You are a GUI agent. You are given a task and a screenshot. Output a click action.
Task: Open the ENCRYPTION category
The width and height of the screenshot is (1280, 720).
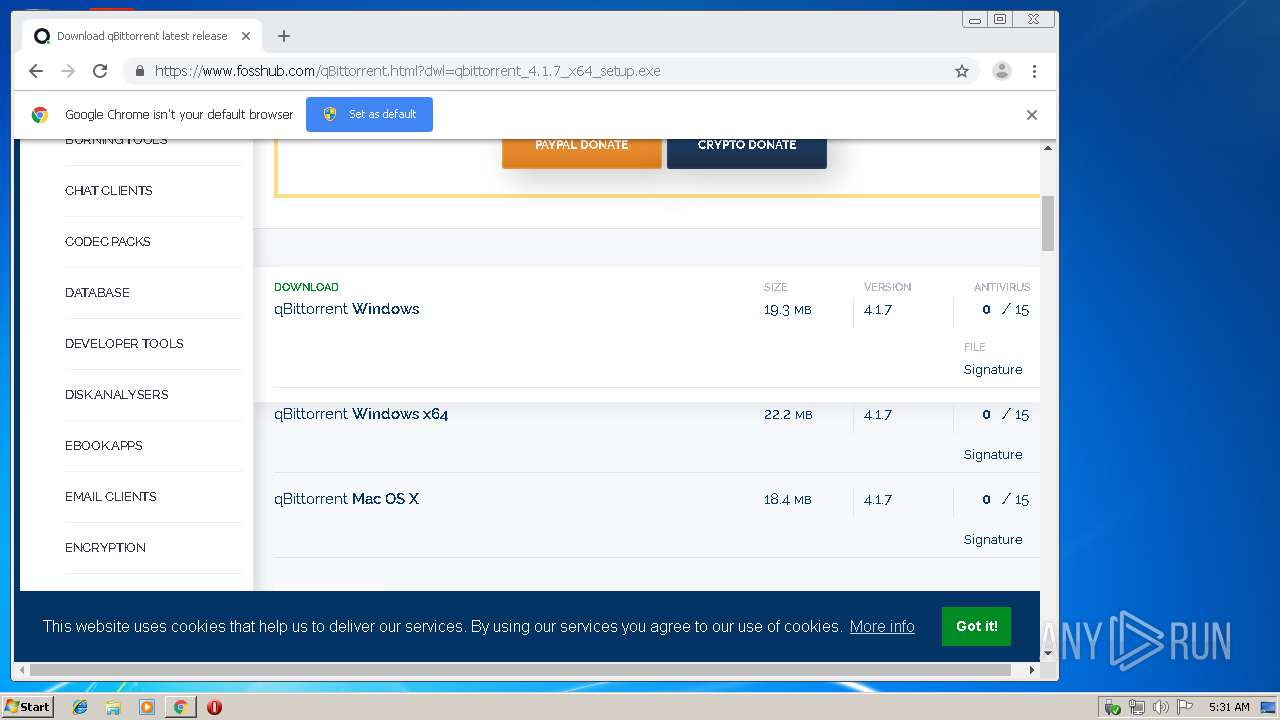click(x=105, y=548)
